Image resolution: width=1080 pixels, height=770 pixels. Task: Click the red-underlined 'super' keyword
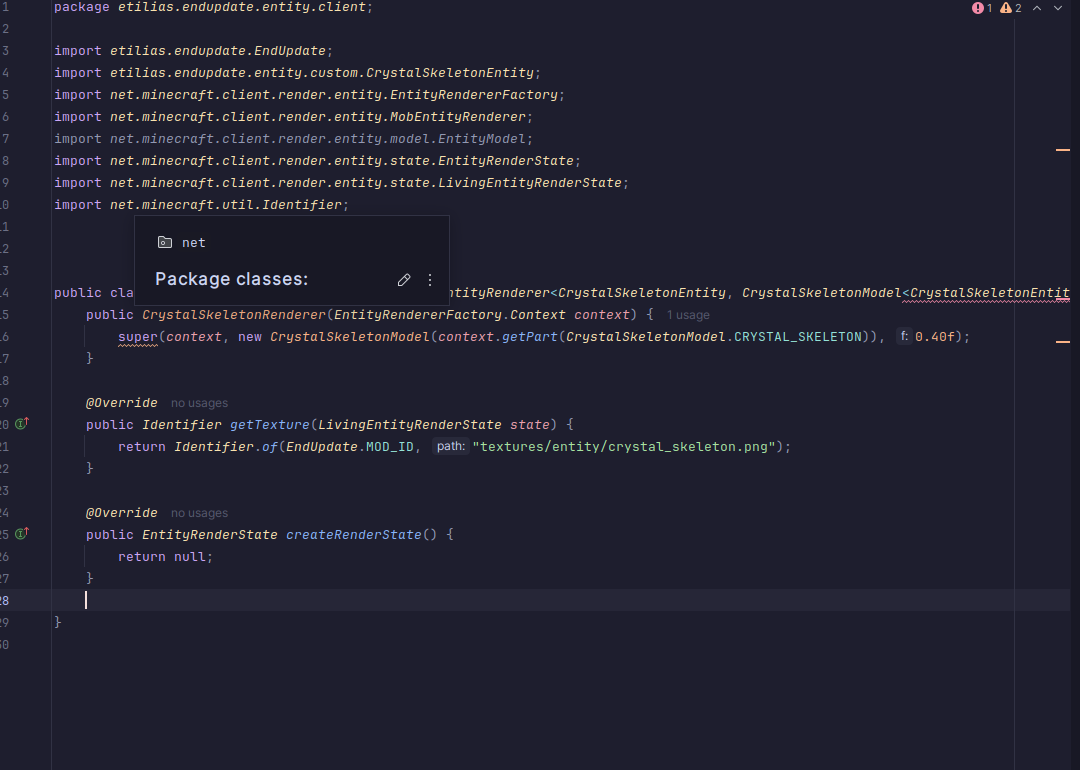point(137,337)
